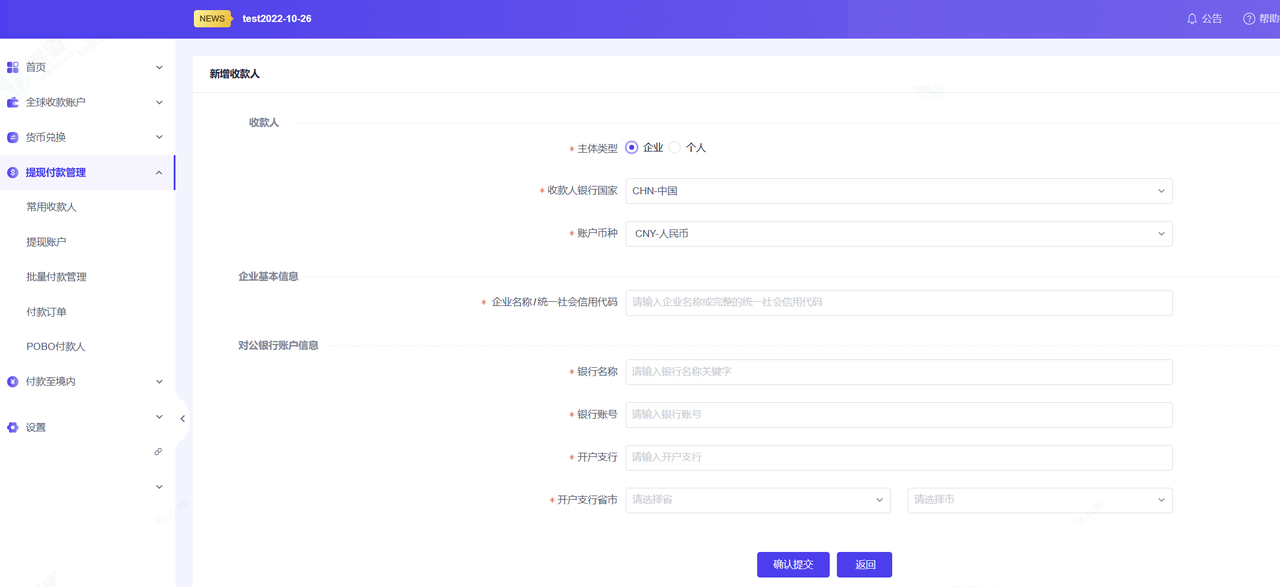Screen dimensions: 1280x587
Task: Open the 请选择省 province dropdown
Action: (x=757, y=500)
